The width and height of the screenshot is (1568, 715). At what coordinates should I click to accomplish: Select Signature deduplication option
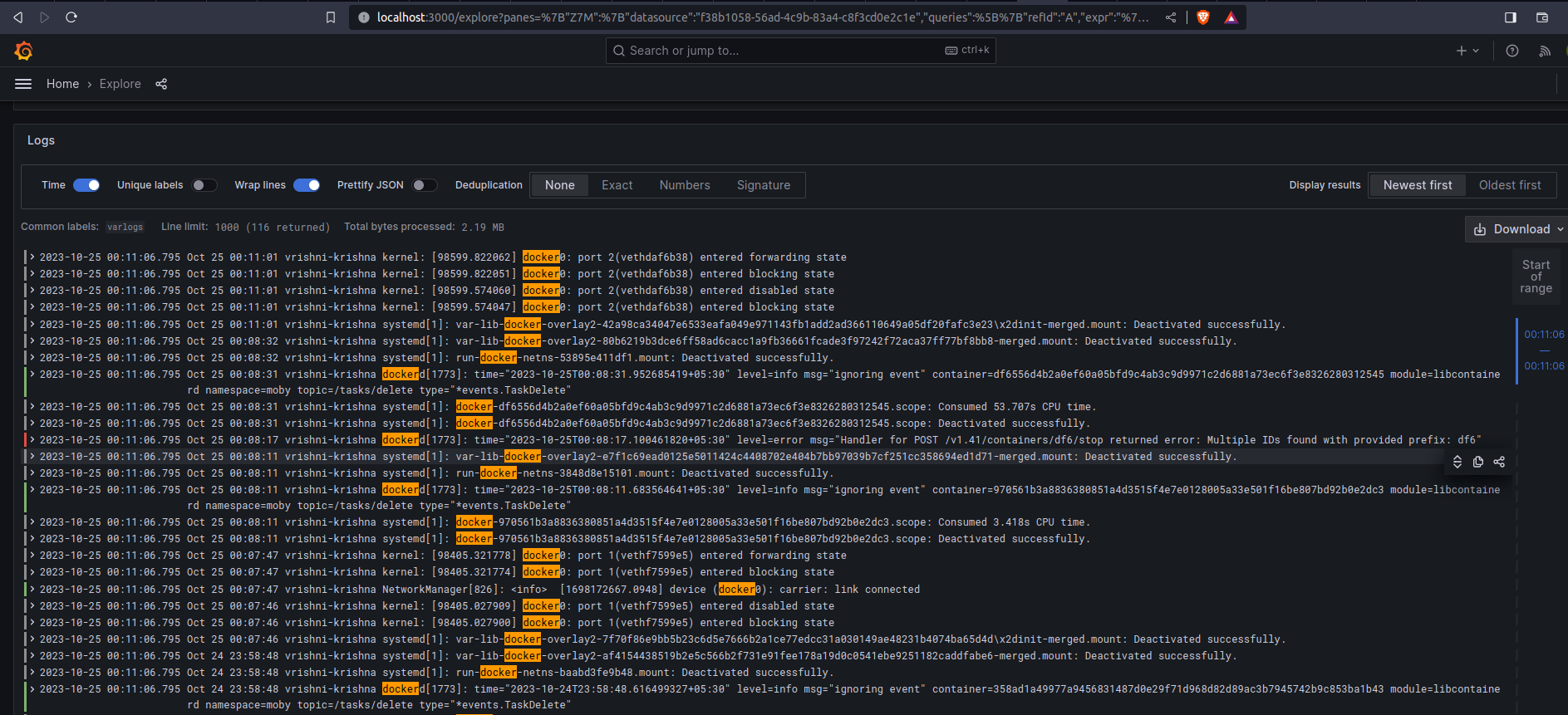764,185
